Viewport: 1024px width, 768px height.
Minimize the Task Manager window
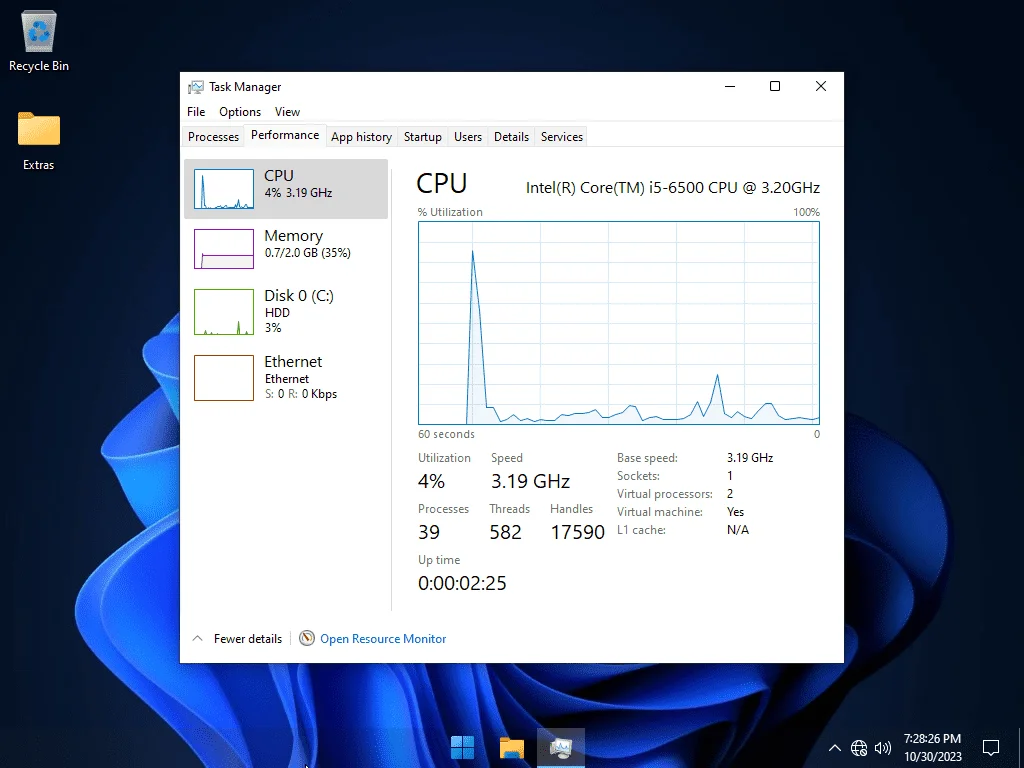point(730,86)
